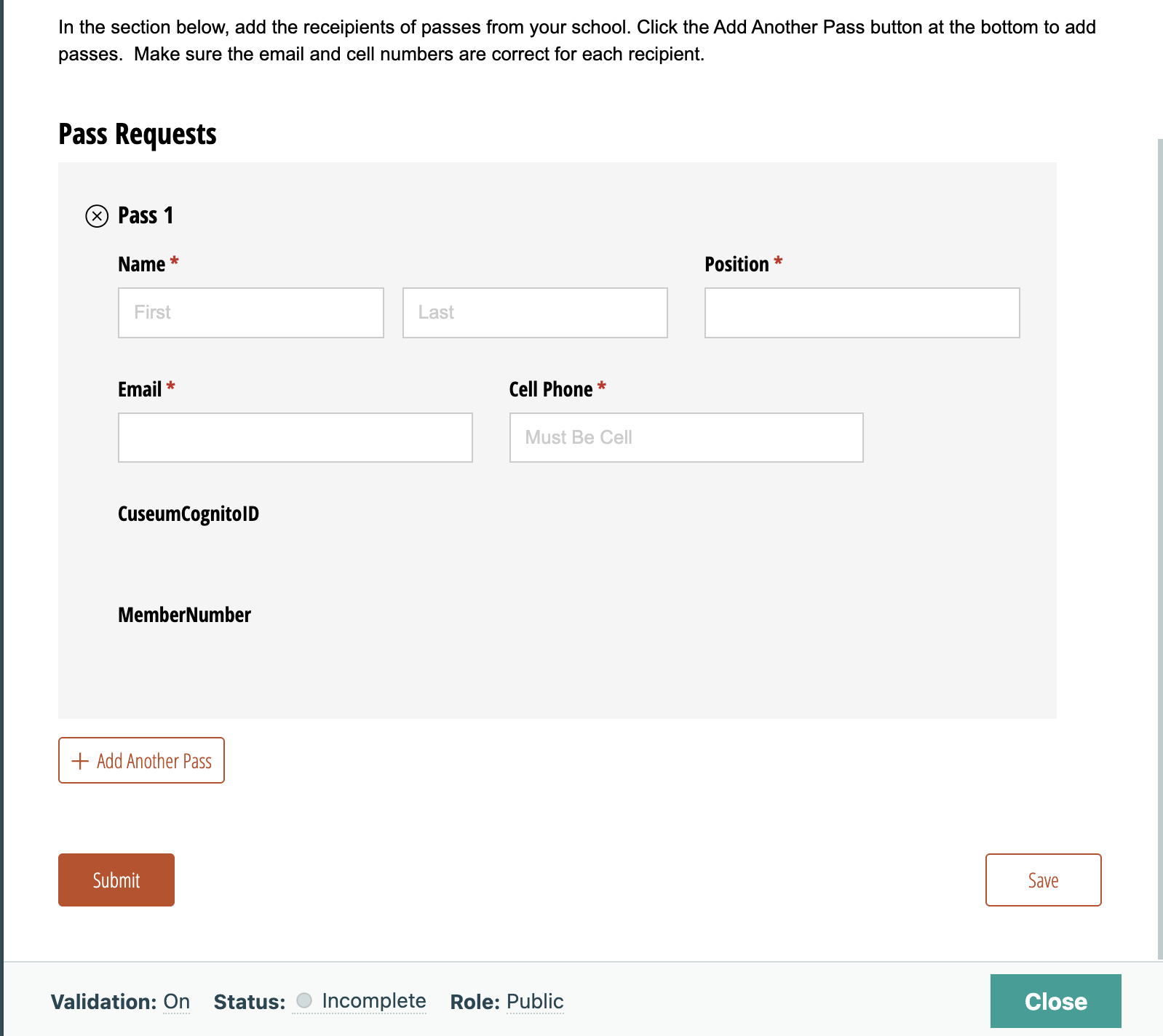The width and height of the screenshot is (1163, 1036).
Task: Click the Name field label
Action: pyautogui.click(x=142, y=264)
